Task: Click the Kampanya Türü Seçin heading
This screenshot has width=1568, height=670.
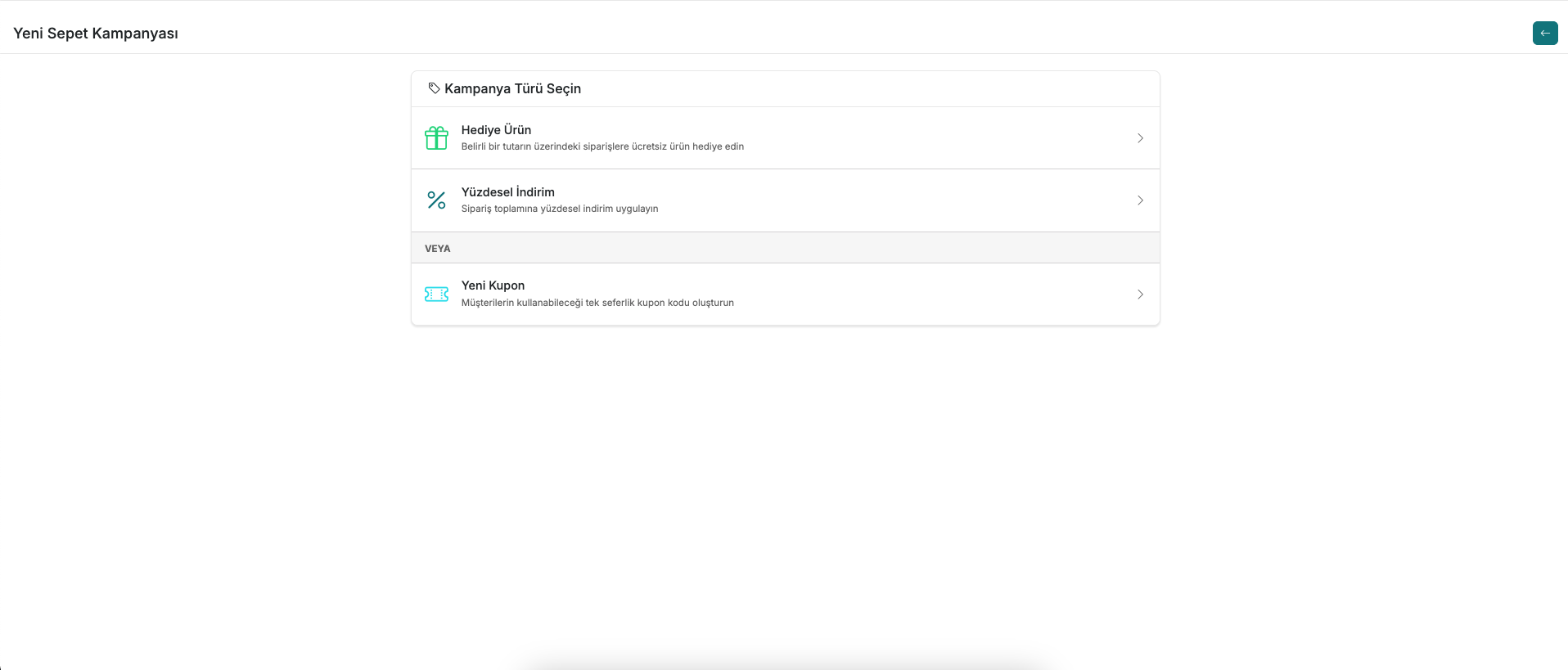Action: pyautogui.click(x=512, y=88)
